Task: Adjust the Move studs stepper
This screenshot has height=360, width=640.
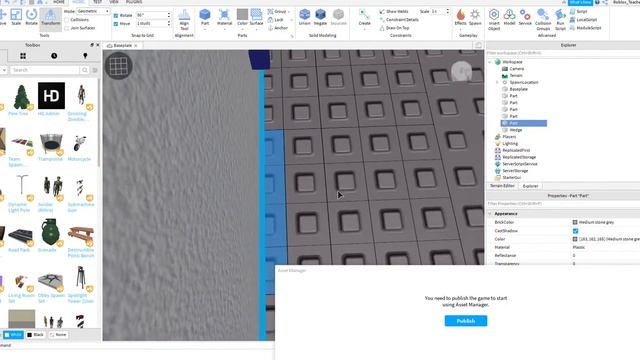Action: click(169, 24)
